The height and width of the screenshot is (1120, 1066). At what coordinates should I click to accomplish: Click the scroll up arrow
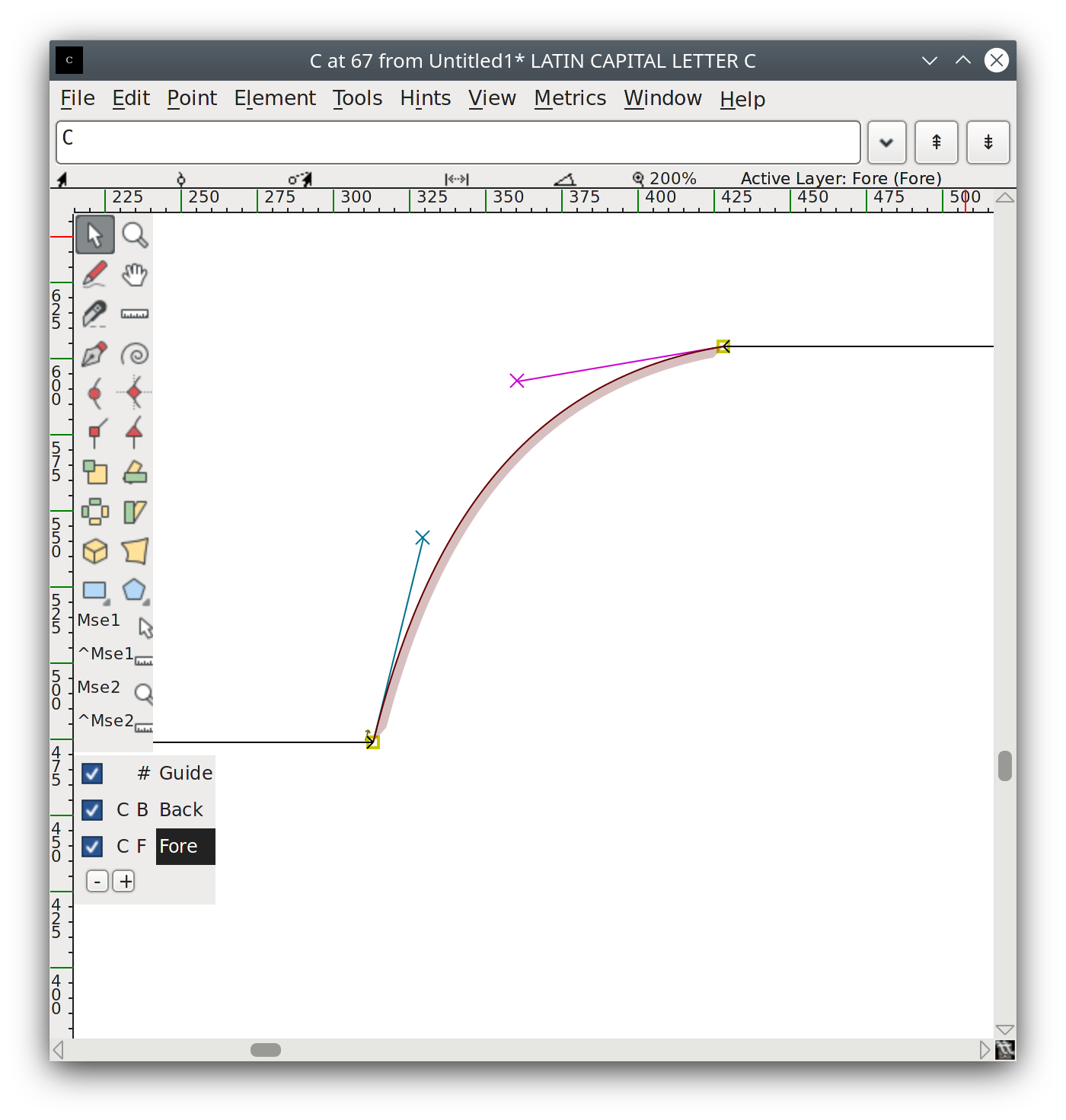click(x=1005, y=198)
